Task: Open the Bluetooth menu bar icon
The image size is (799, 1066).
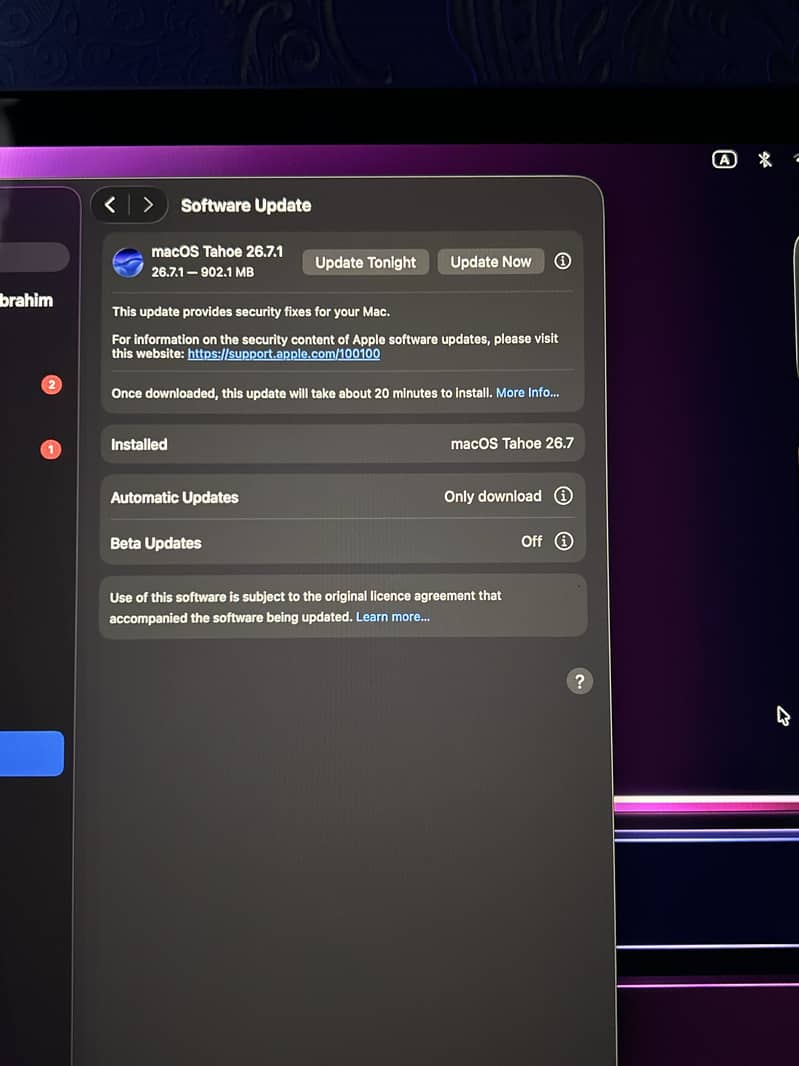Action: (765, 160)
